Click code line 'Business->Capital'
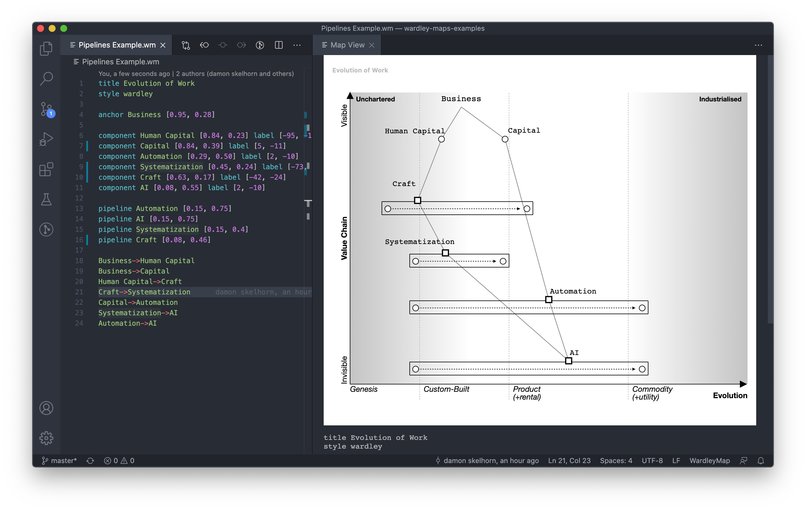Image resolution: width=806 pixels, height=510 pixels. pos(134,271)
